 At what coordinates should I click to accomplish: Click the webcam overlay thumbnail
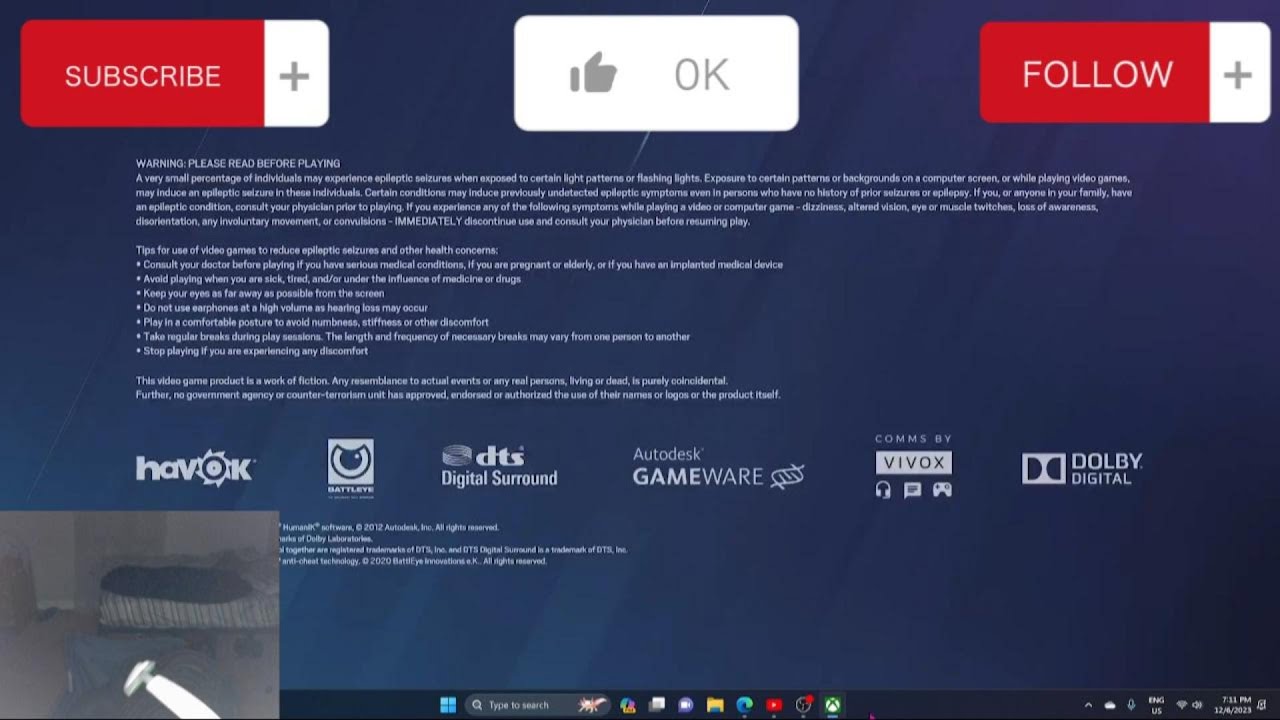pyautogui.click(x=139, y=614)
